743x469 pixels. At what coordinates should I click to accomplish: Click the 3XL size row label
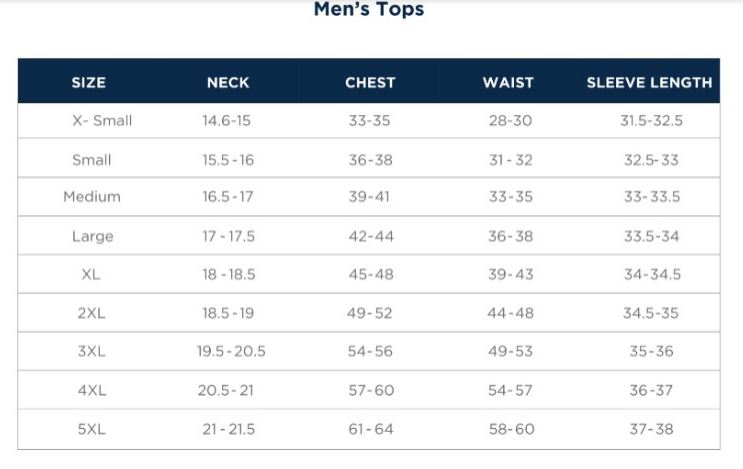(91, 352)
